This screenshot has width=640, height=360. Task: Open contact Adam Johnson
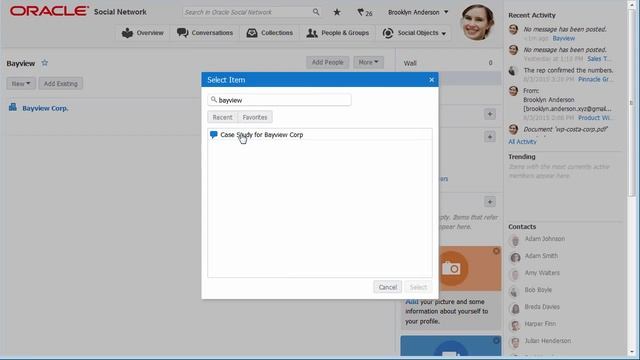(x=544, y=239)
